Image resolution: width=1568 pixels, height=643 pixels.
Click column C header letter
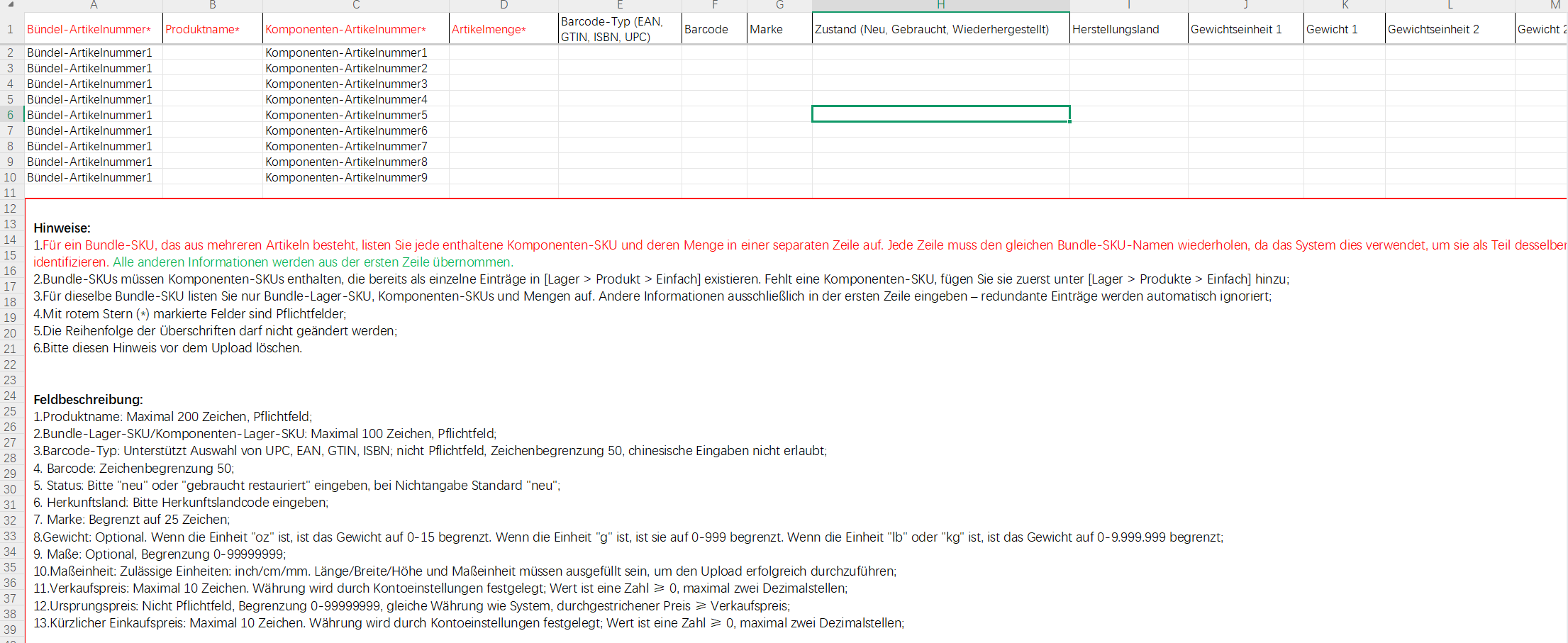tap(355, 5)
